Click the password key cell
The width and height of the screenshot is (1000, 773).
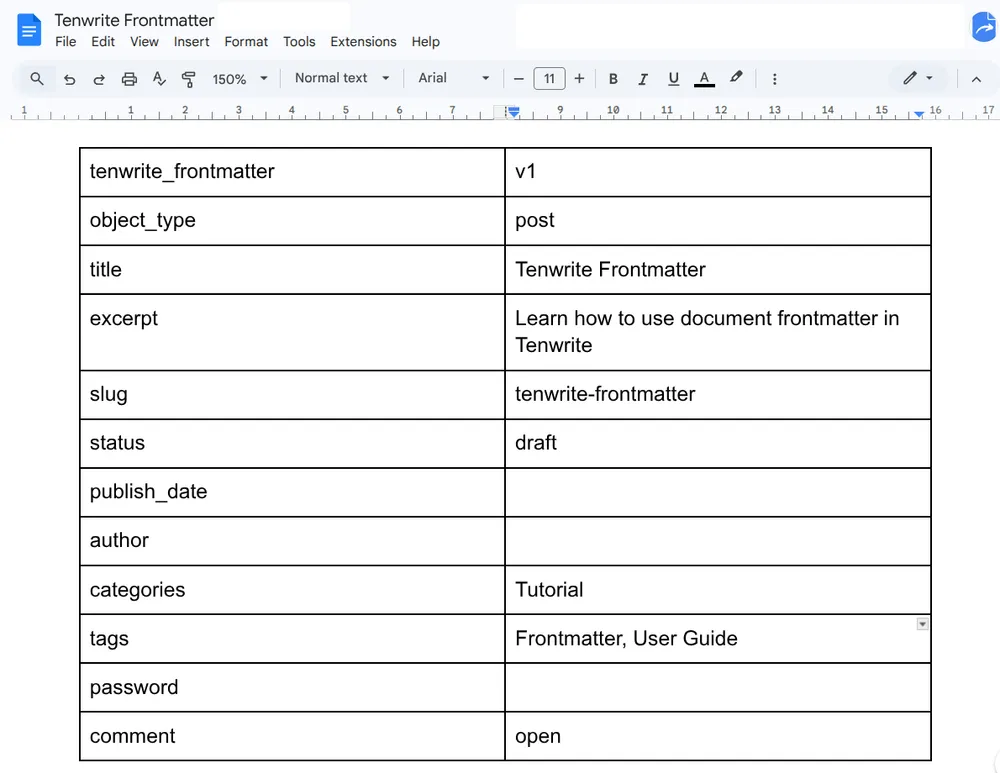pyautogui.click(x=292, y=688)
